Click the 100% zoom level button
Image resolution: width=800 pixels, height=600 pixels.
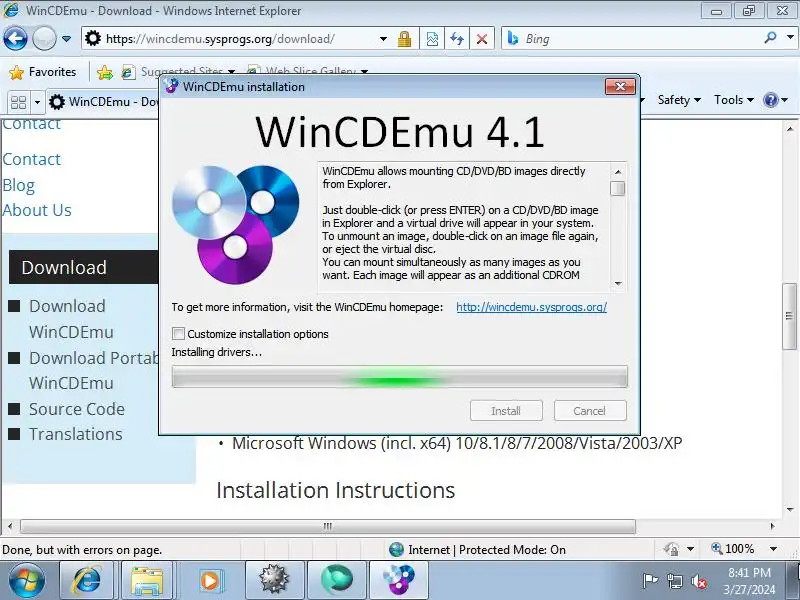click(x=733, y=549)
